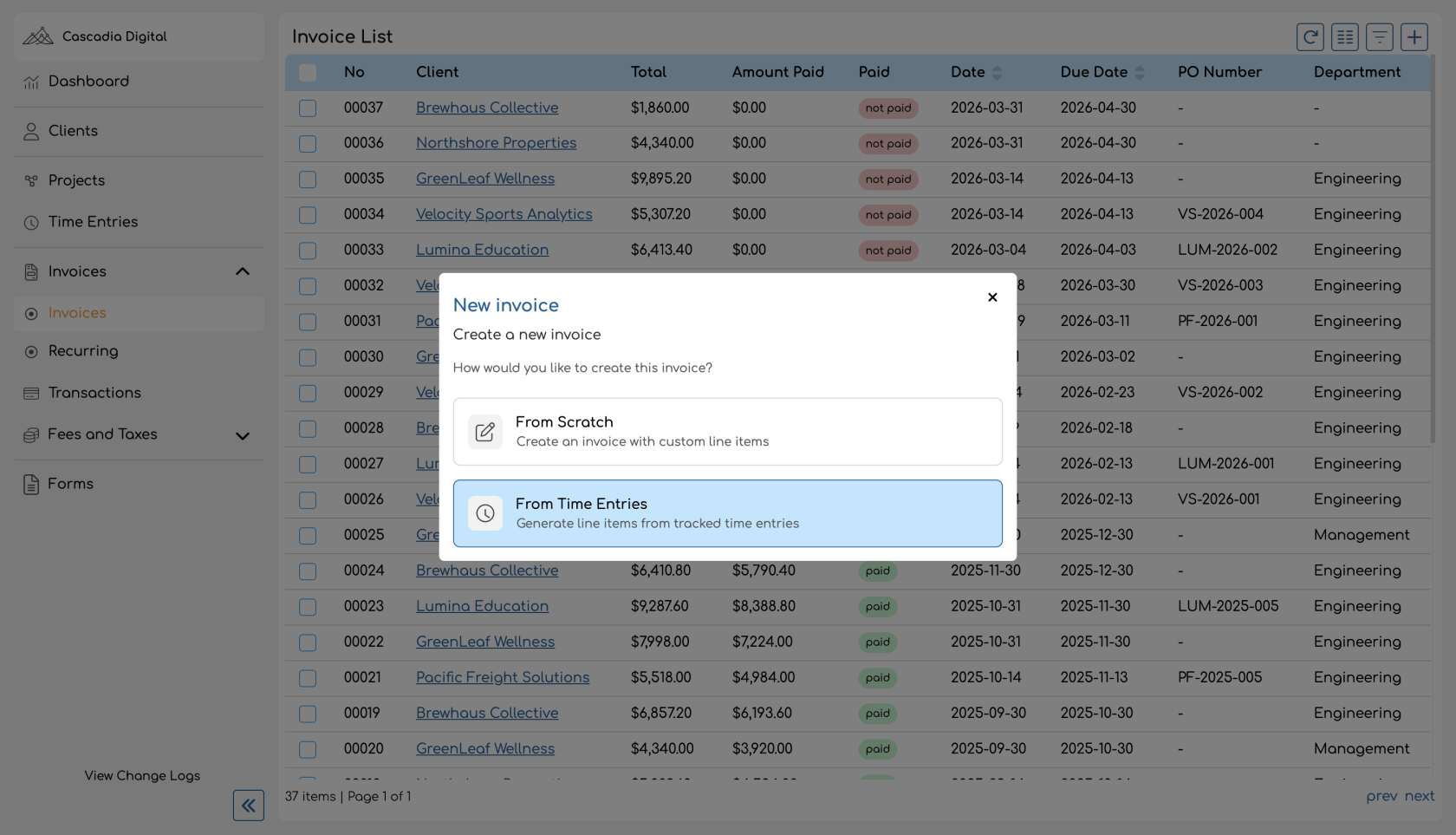The width and height of the screenshot is (1456, 835).
Task: Open Time Entries from the sidebar
Action: pos(139,222)
